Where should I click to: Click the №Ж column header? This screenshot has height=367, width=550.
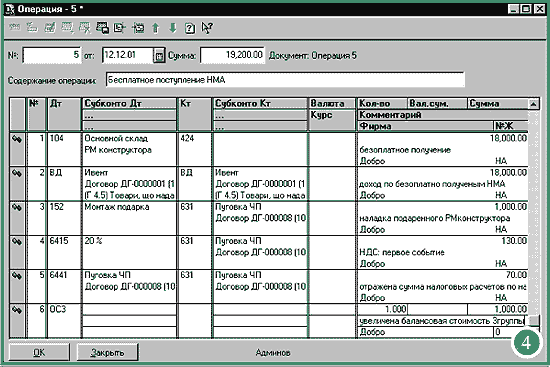pyautogui.click(x=511, y=126)
